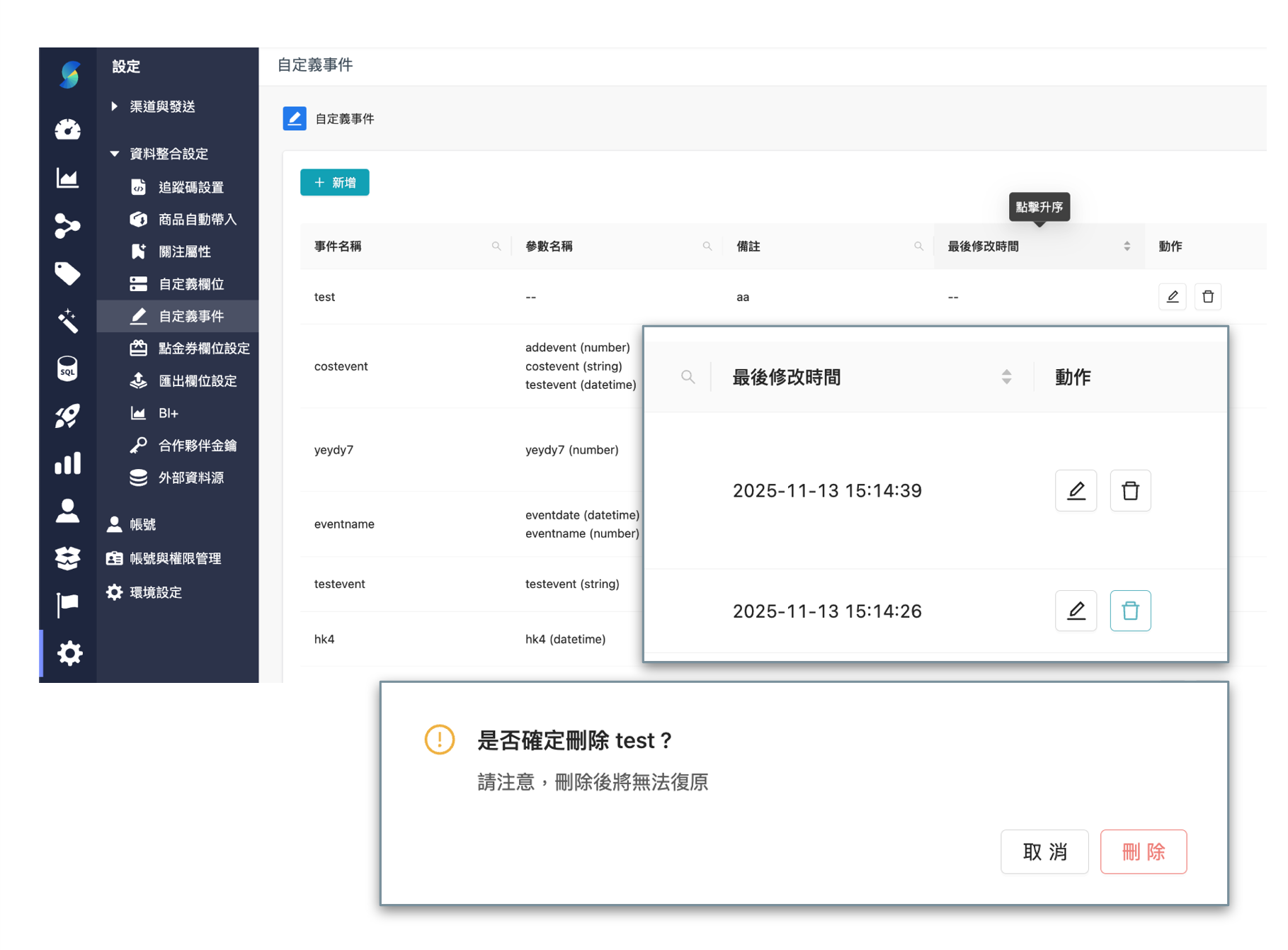This screenshot has height=950, width=1288.
Task: Click the search icon in 事件名稱 column
Action: point(496,246)
